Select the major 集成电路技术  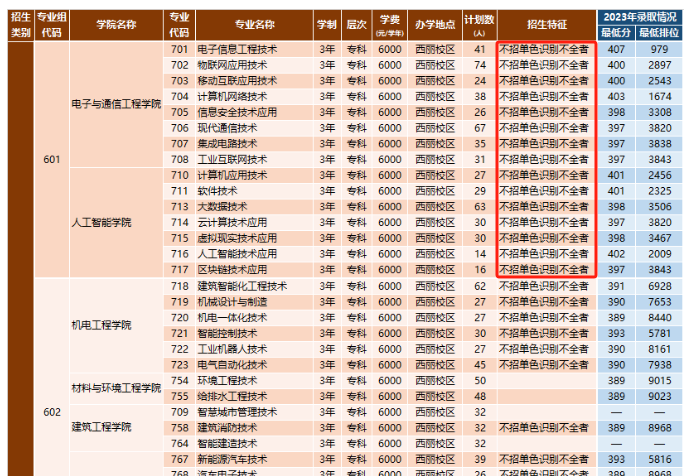(254, 144)
